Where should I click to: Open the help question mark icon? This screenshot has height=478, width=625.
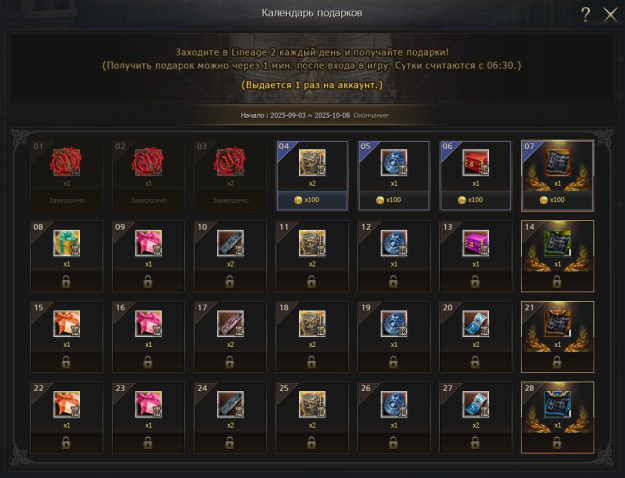coord(585,15)
